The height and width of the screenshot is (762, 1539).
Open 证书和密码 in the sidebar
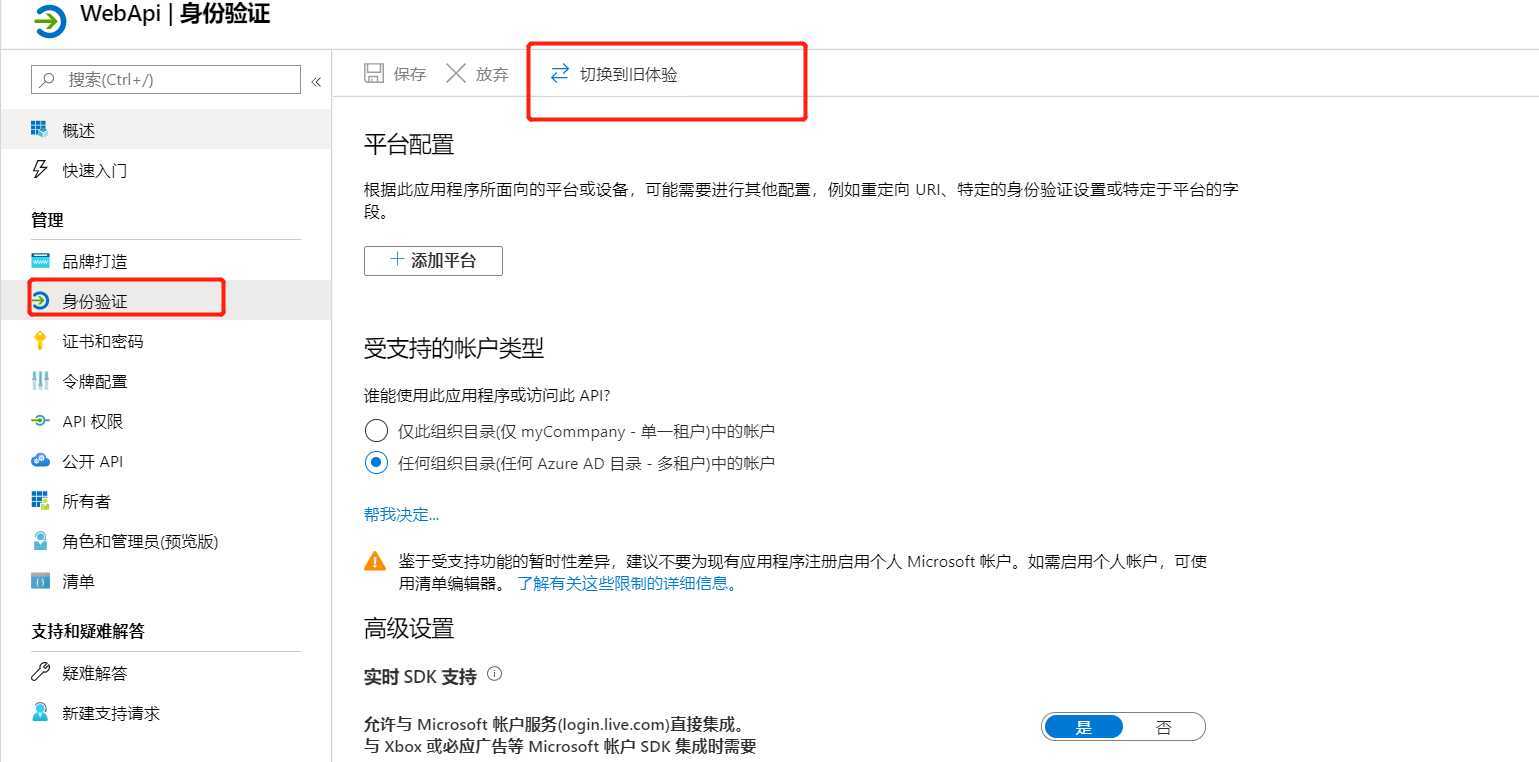[166, 341]
